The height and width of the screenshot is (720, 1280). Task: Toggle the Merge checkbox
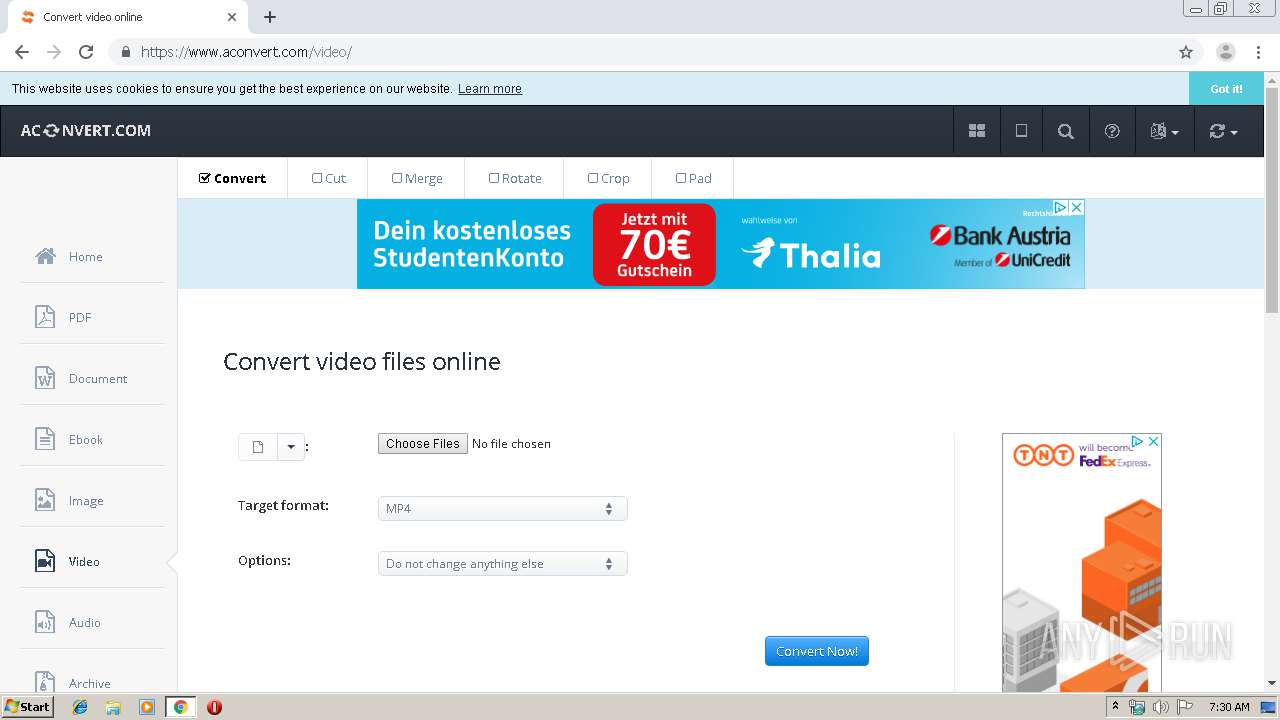(x=397, y=178)
